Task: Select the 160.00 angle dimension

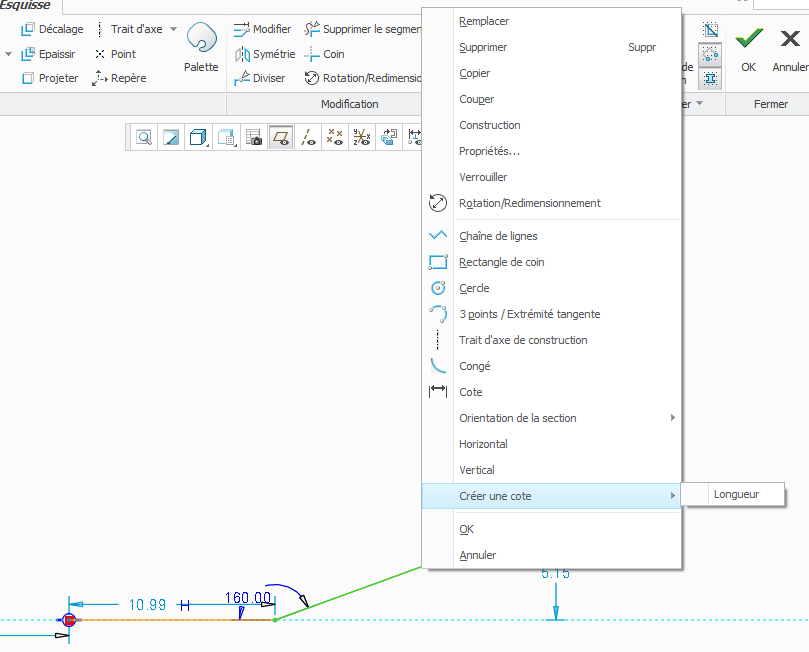Action: [248, 598]
